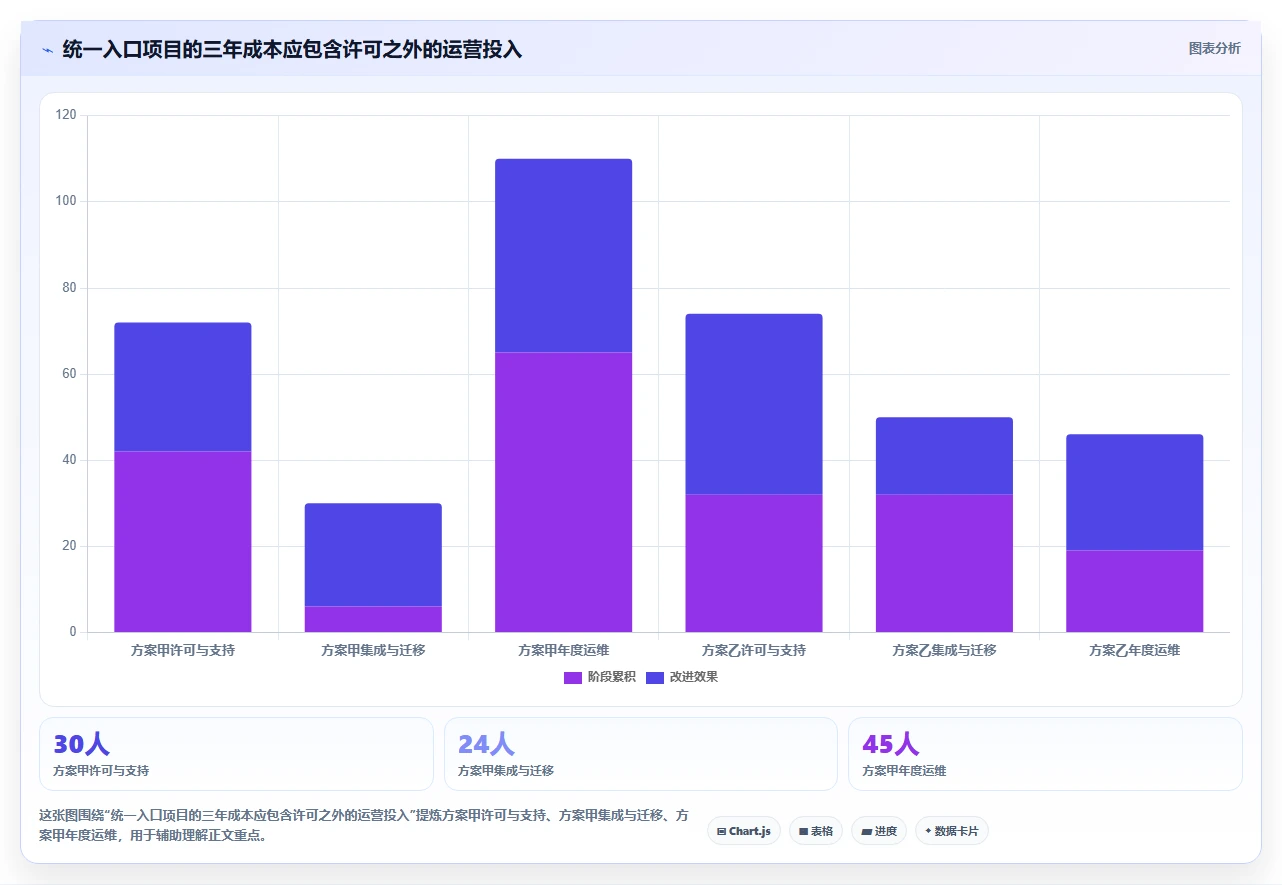Click the icon in the 进度 chip

(866, 831)
